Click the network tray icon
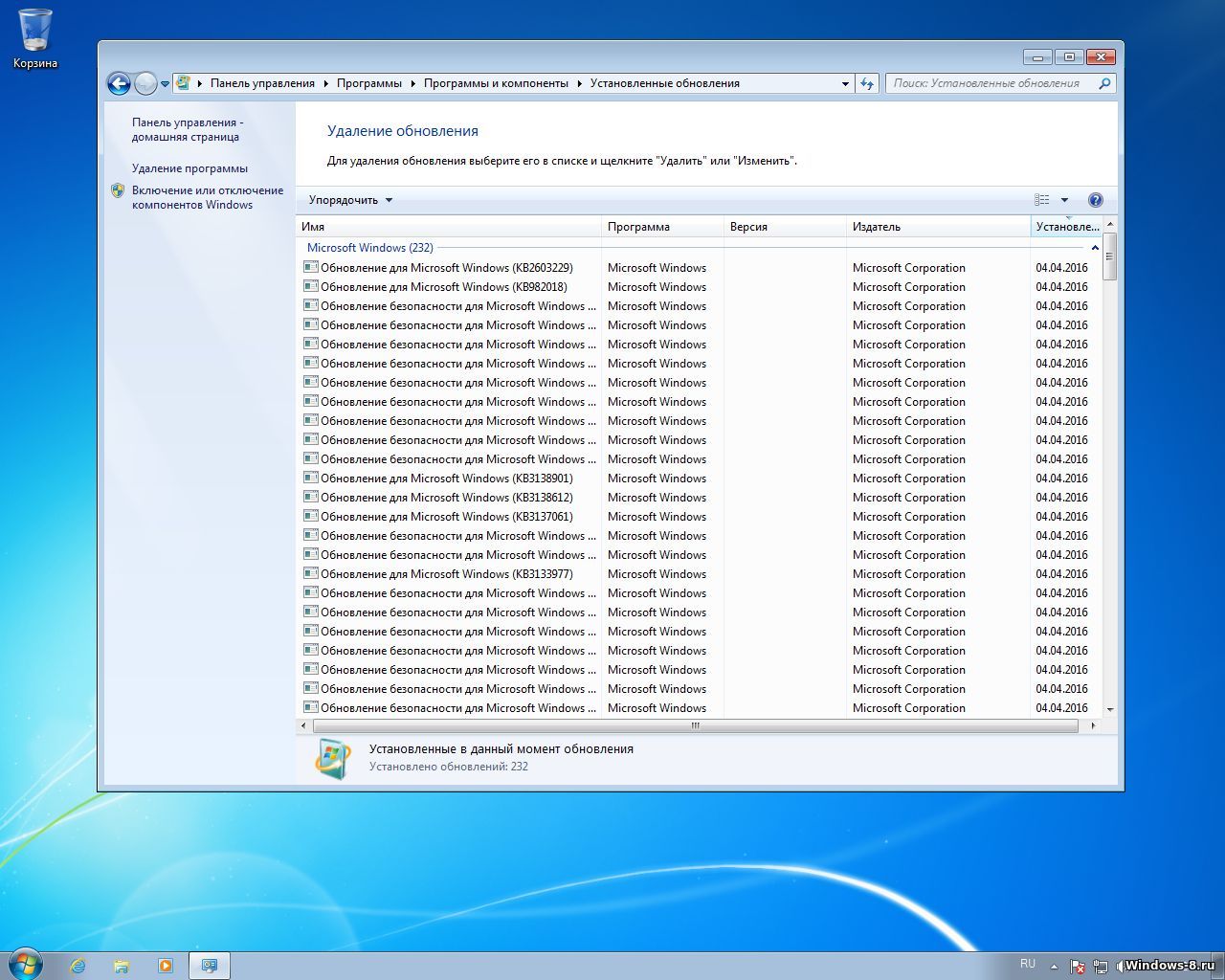 (x=1101, y=967)
